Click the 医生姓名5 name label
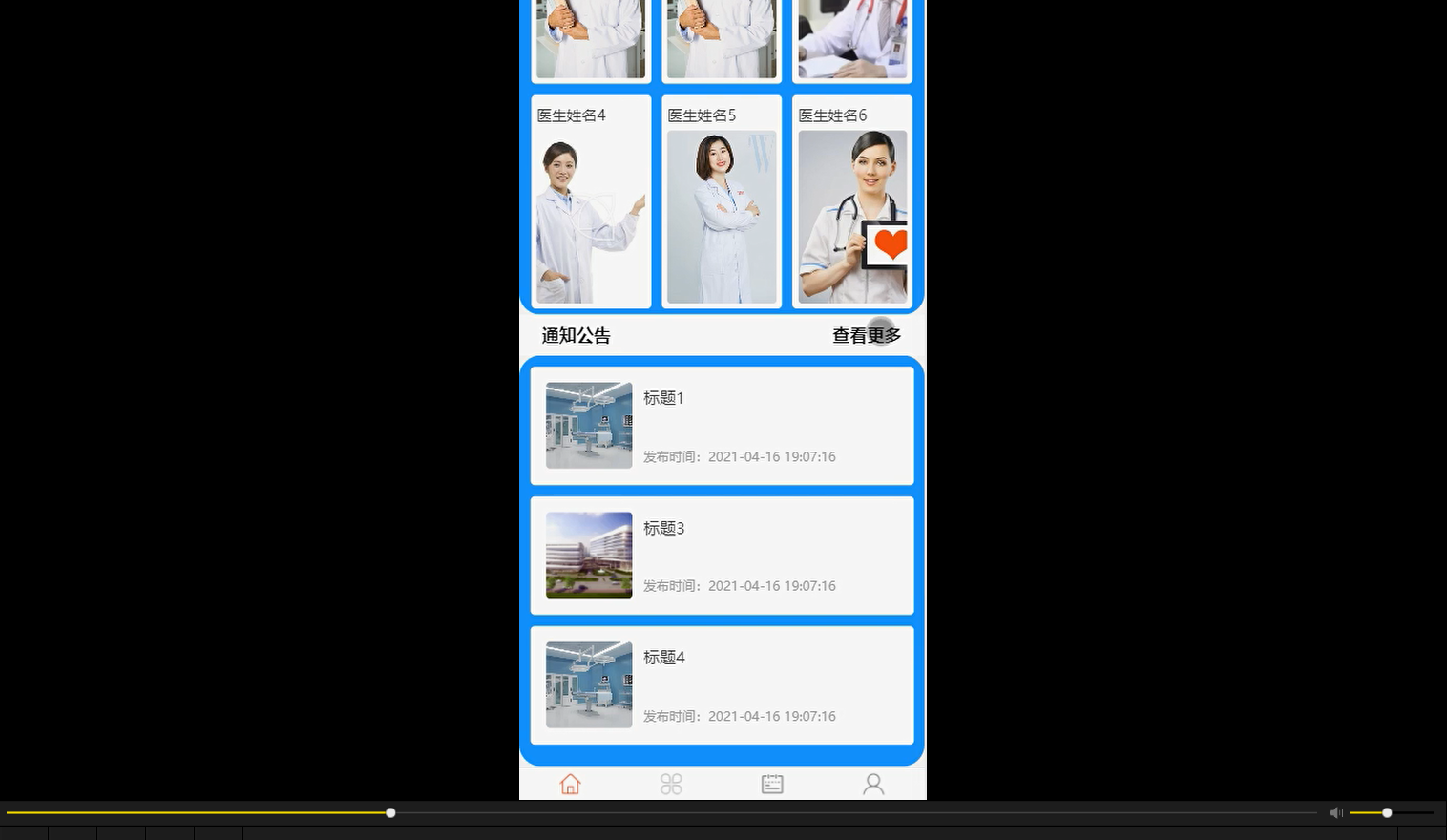This screenshot has width=1447, height=840. click(x=702, y=115)
